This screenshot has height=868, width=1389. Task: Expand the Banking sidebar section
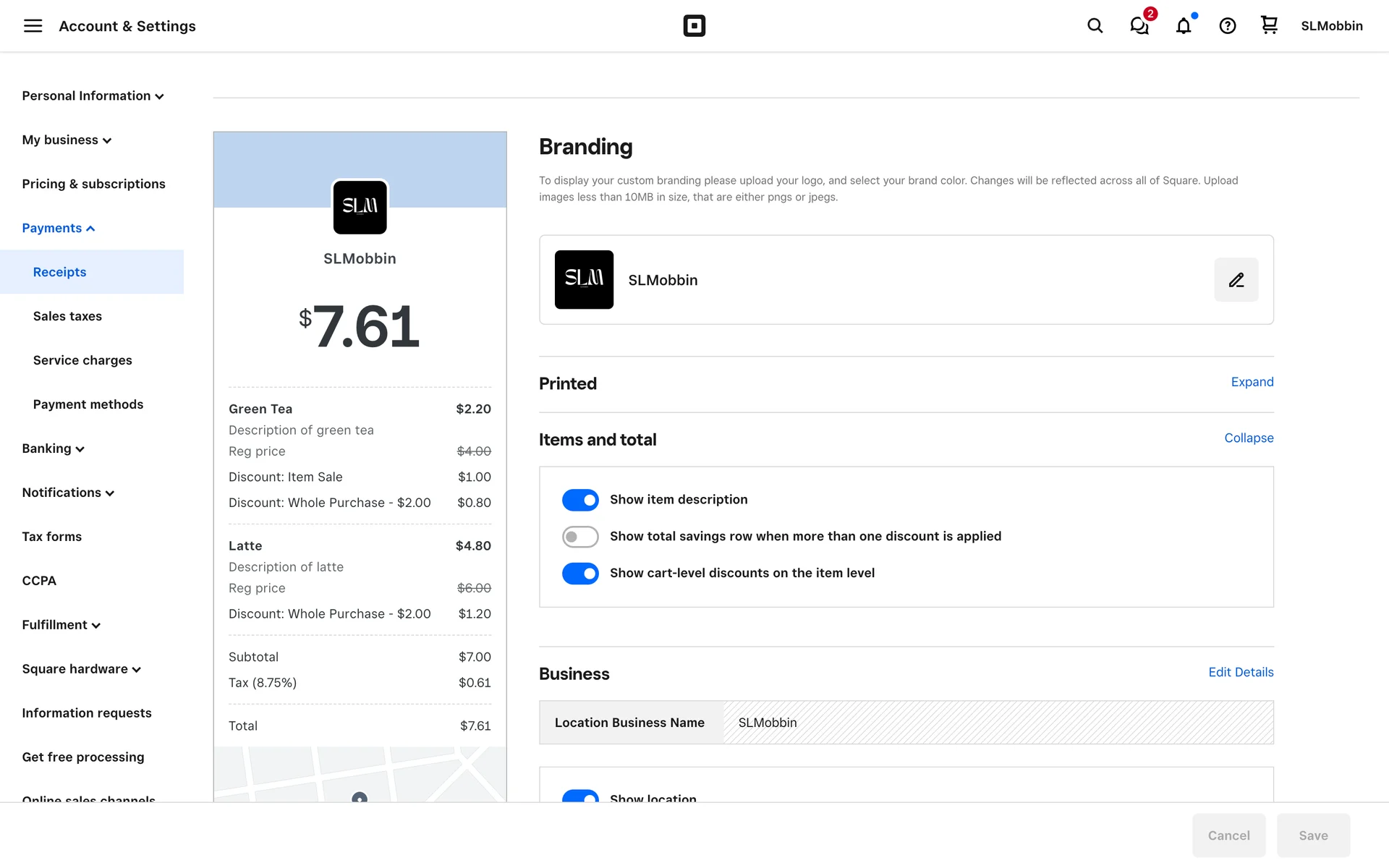tap(53, 448)
